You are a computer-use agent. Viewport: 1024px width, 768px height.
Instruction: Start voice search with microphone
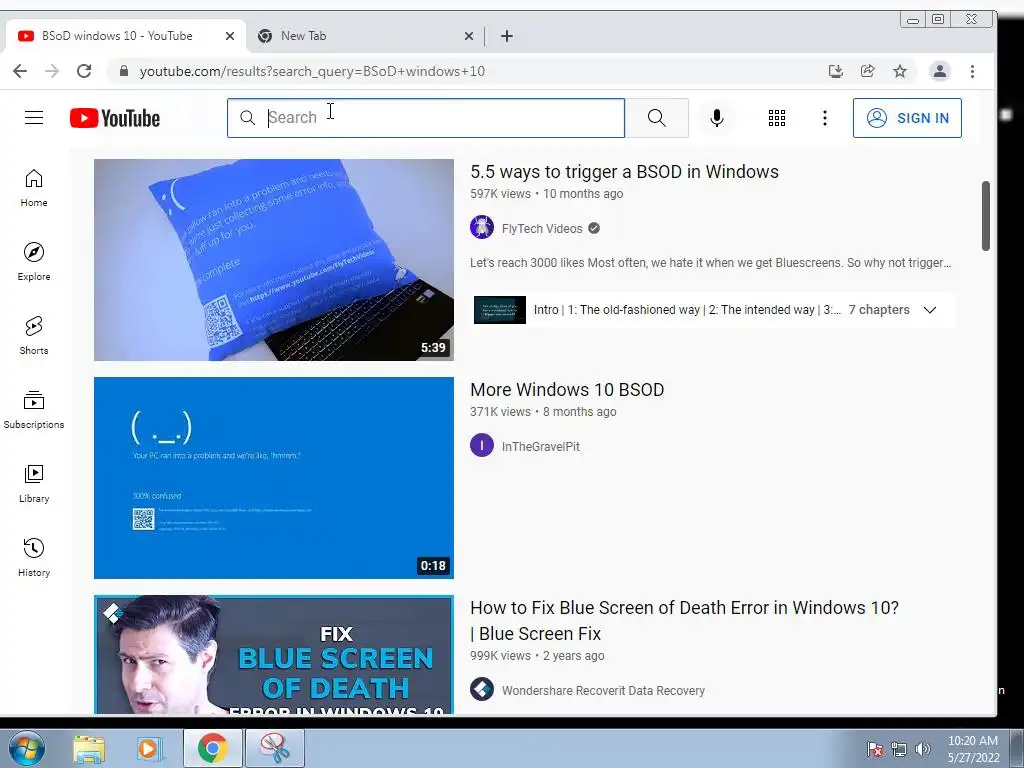[x=716, y=118]
